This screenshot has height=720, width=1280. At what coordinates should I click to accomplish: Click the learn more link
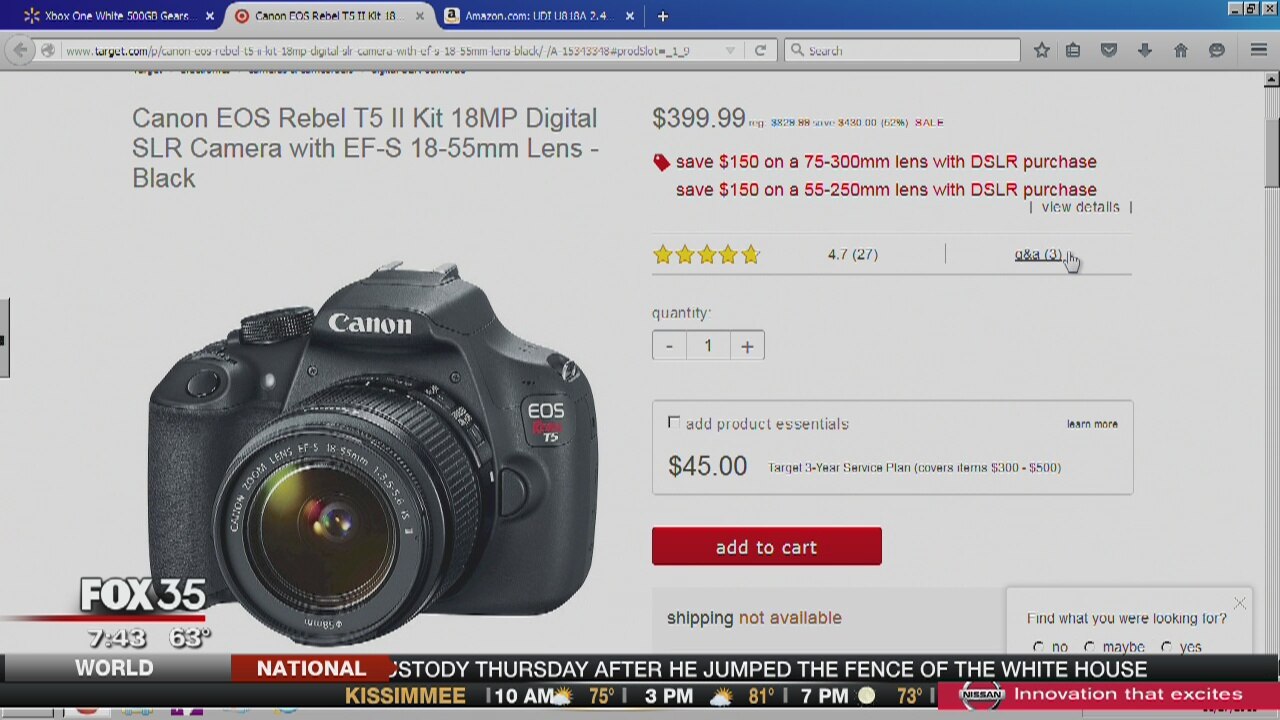click(1092, 424)
